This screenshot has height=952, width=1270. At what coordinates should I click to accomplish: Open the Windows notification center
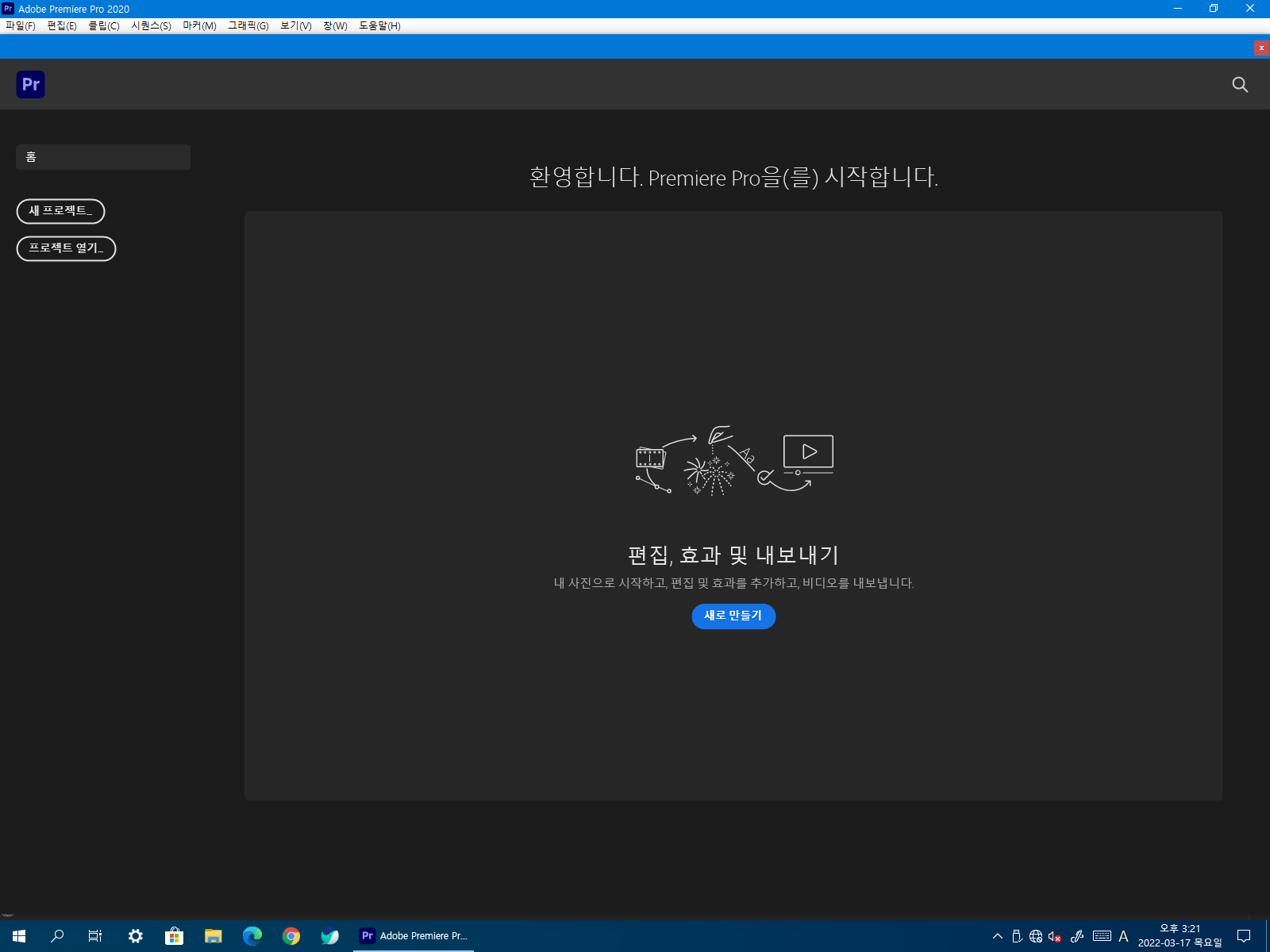1244,936
